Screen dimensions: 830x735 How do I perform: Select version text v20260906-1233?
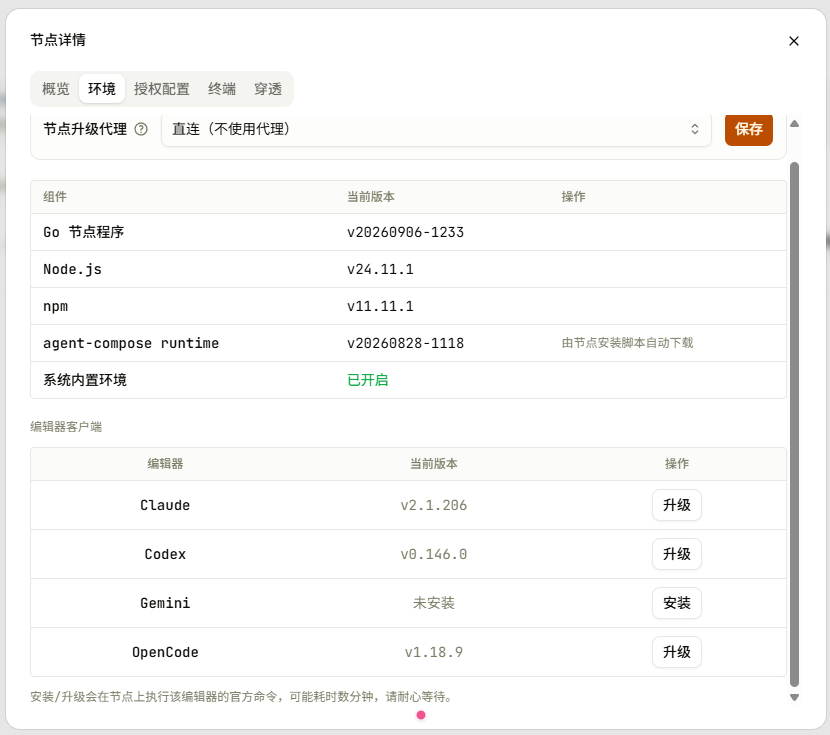(x=405, y=232)
